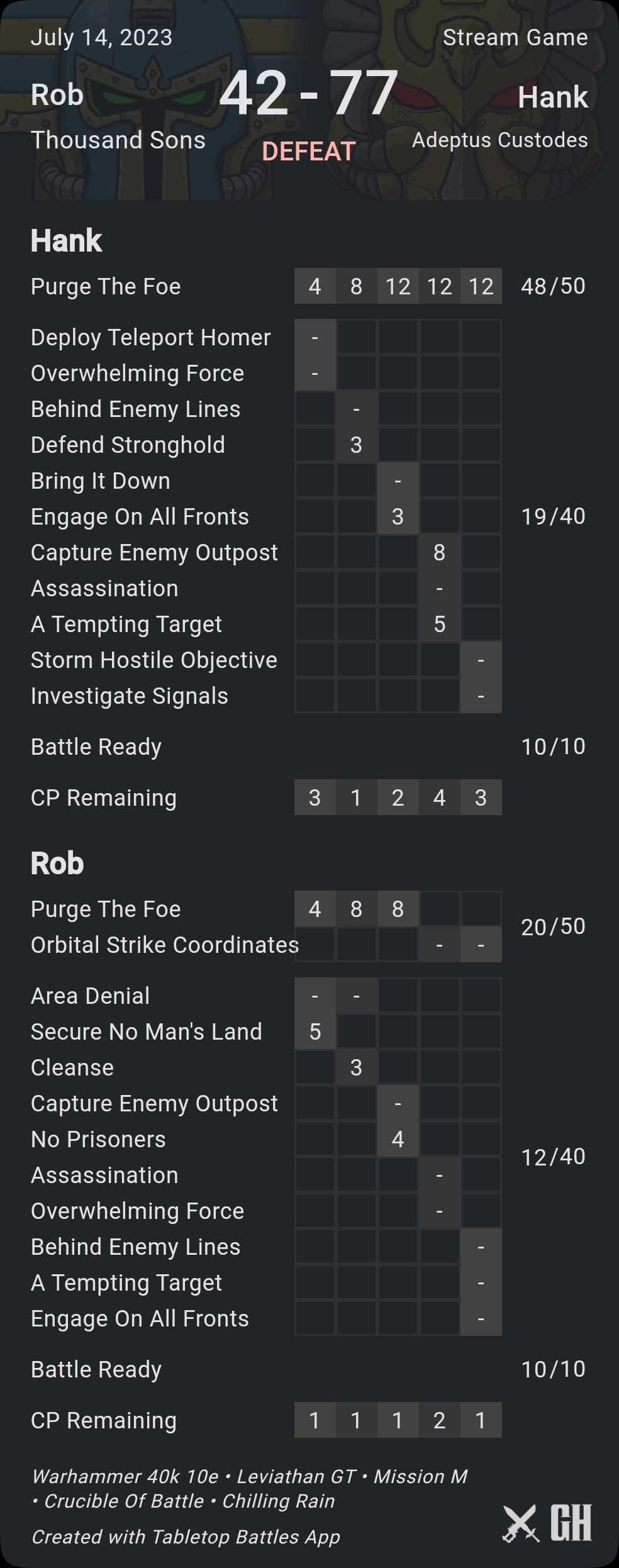Screen dimensions: 619x1568
Task: Click the crossed swords icon
Action: (x=520, y=1523)
